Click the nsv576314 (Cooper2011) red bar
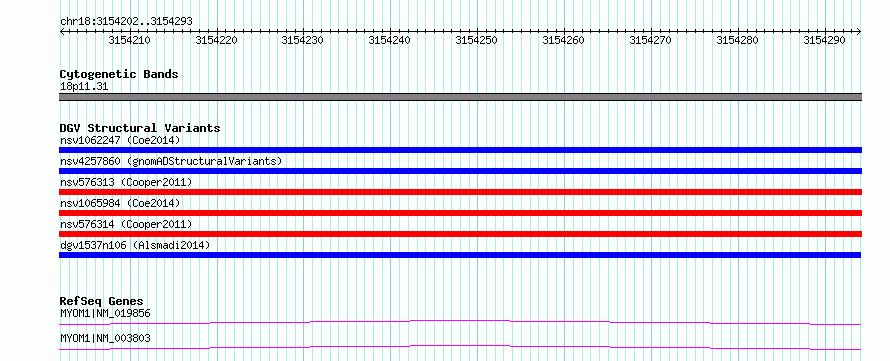Screen dimensions: 890x361 pyautogui.click(x=460, y=234)
